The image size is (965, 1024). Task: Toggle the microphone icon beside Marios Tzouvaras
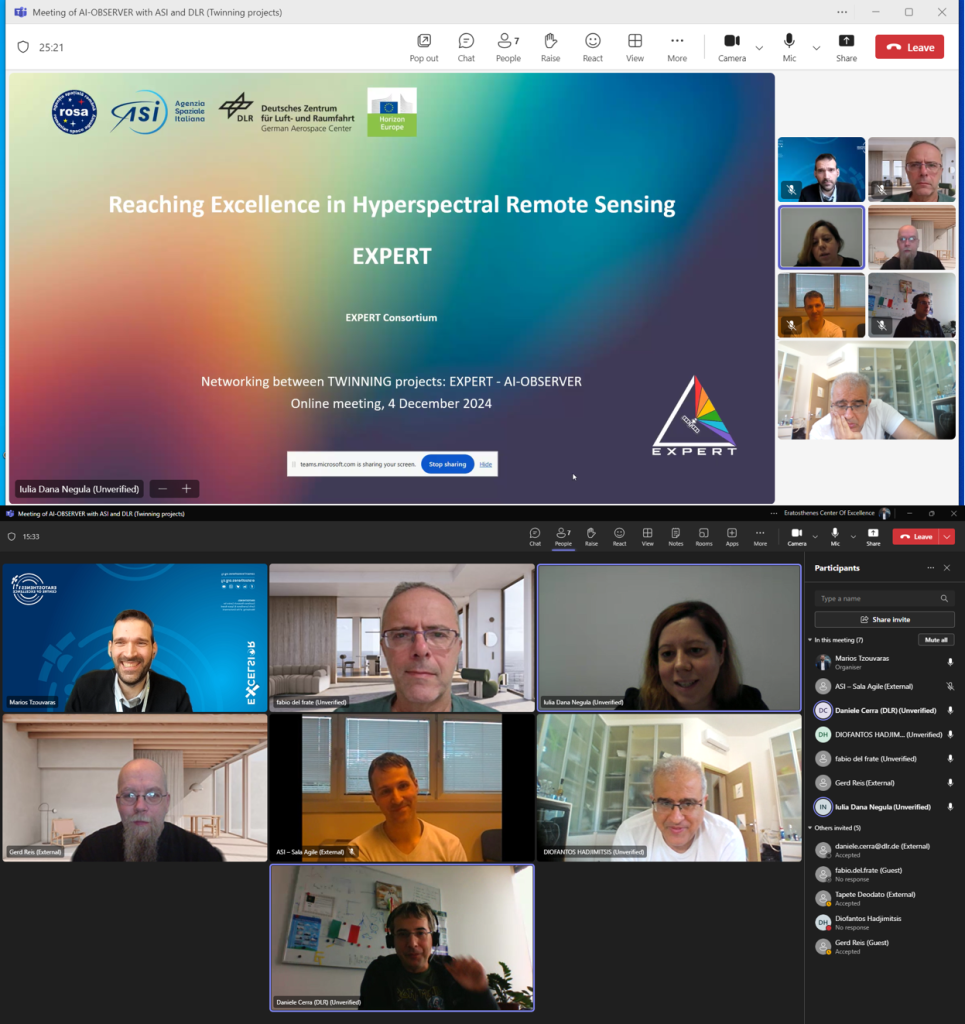(950, 662)
